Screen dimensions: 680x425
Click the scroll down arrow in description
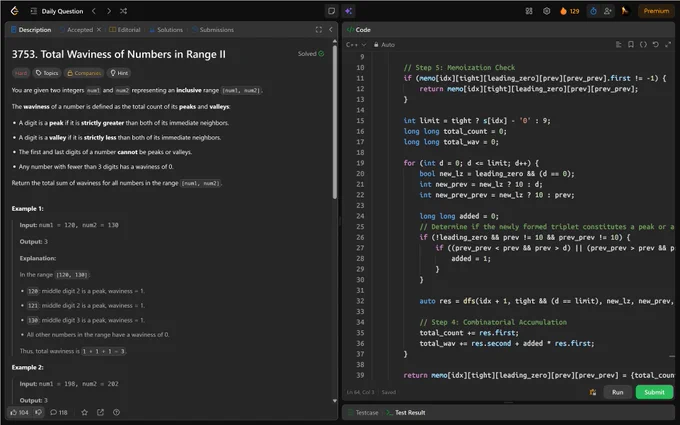tap(335, 401)
